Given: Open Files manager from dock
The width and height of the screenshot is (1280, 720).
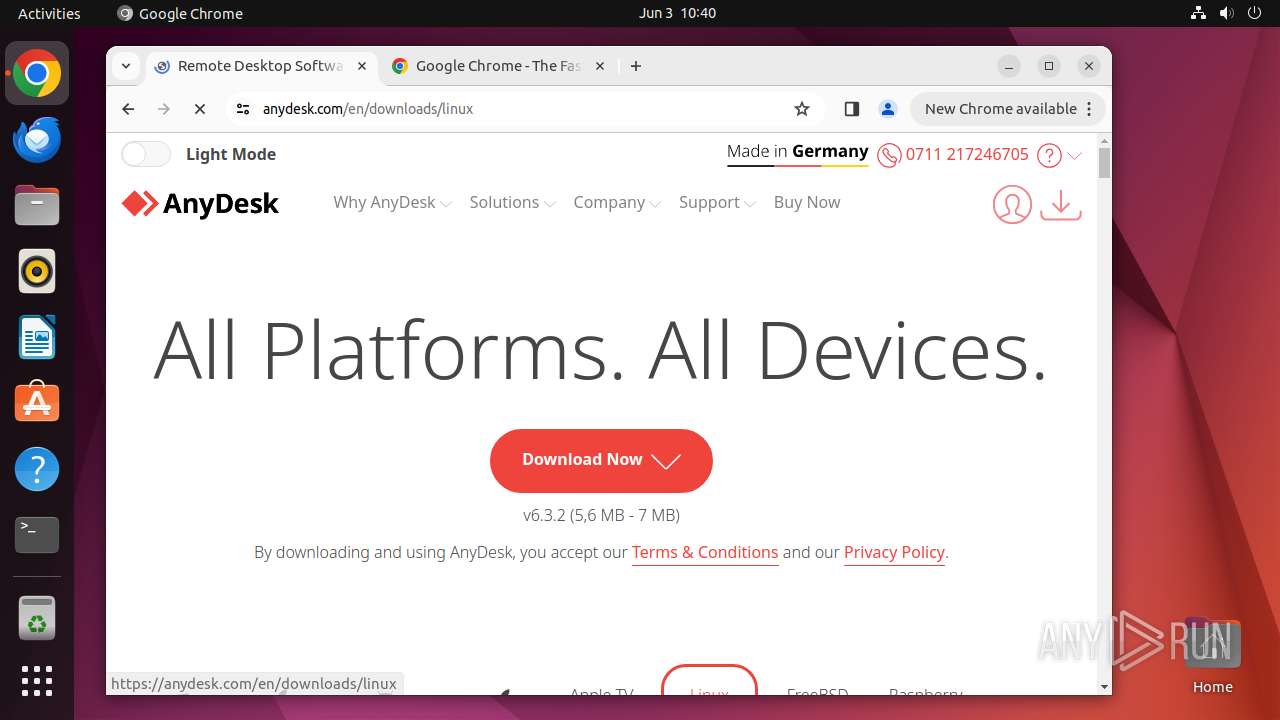Looking at the screenshot, I should [x=37, y=205].
